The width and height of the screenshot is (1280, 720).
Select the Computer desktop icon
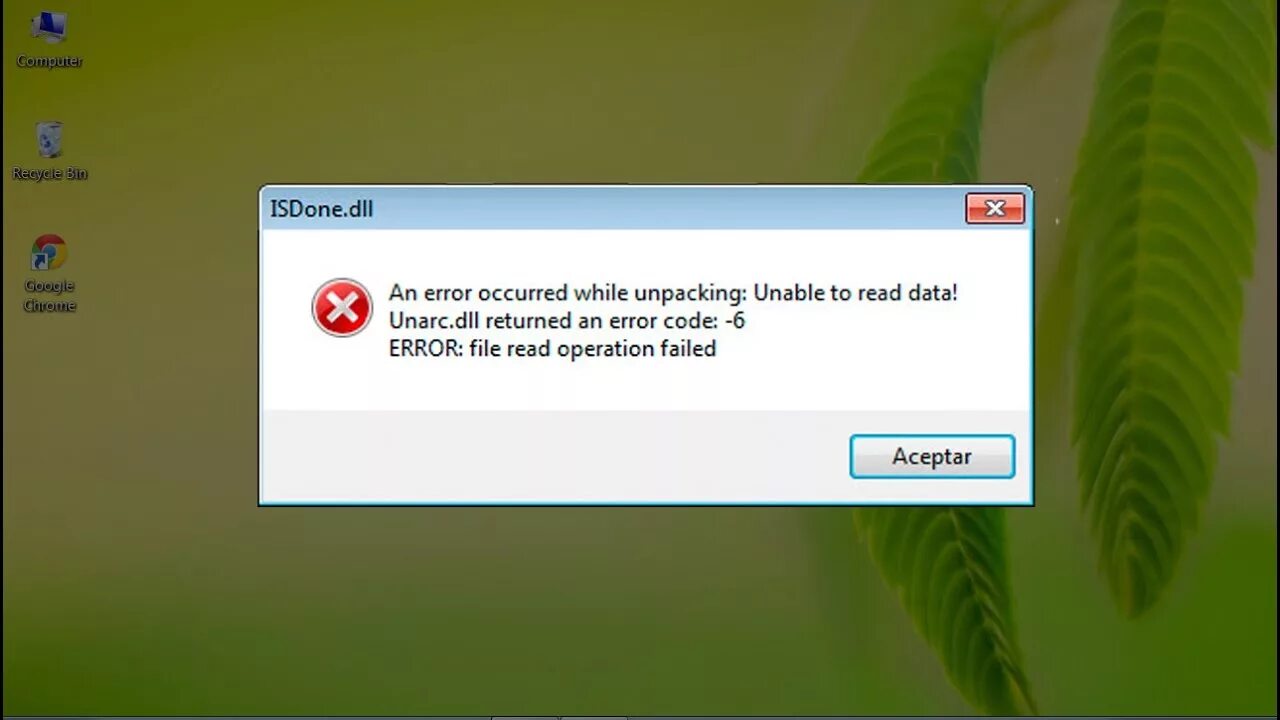[49, 26]
